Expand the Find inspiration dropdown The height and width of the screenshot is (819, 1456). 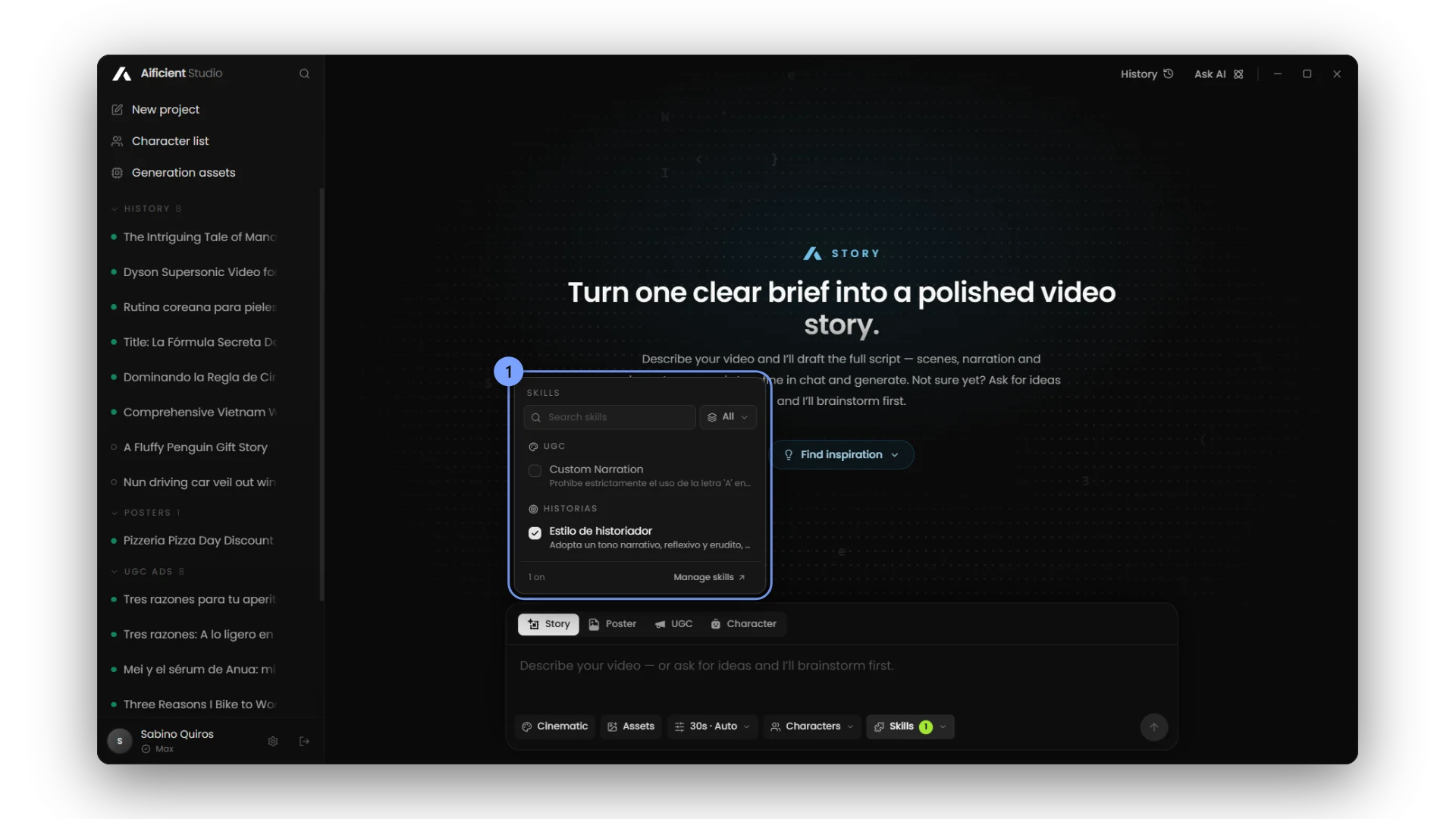tap(843, 454)
